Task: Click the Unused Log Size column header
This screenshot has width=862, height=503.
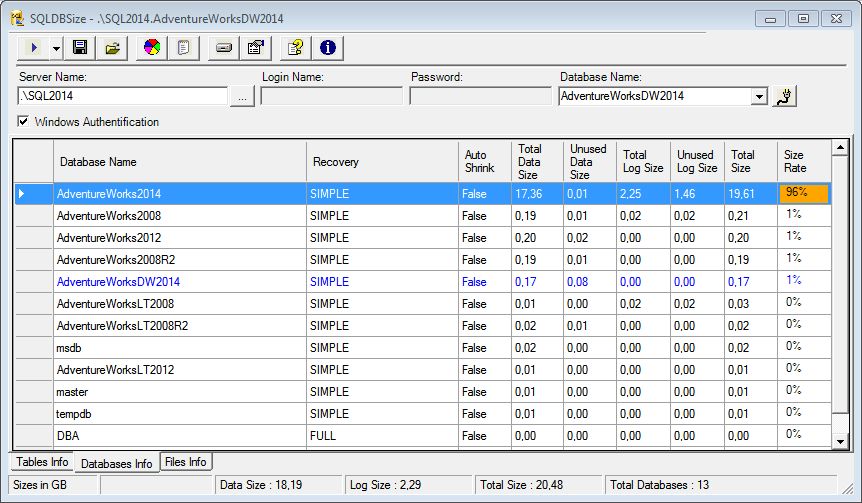Action: 697,162
